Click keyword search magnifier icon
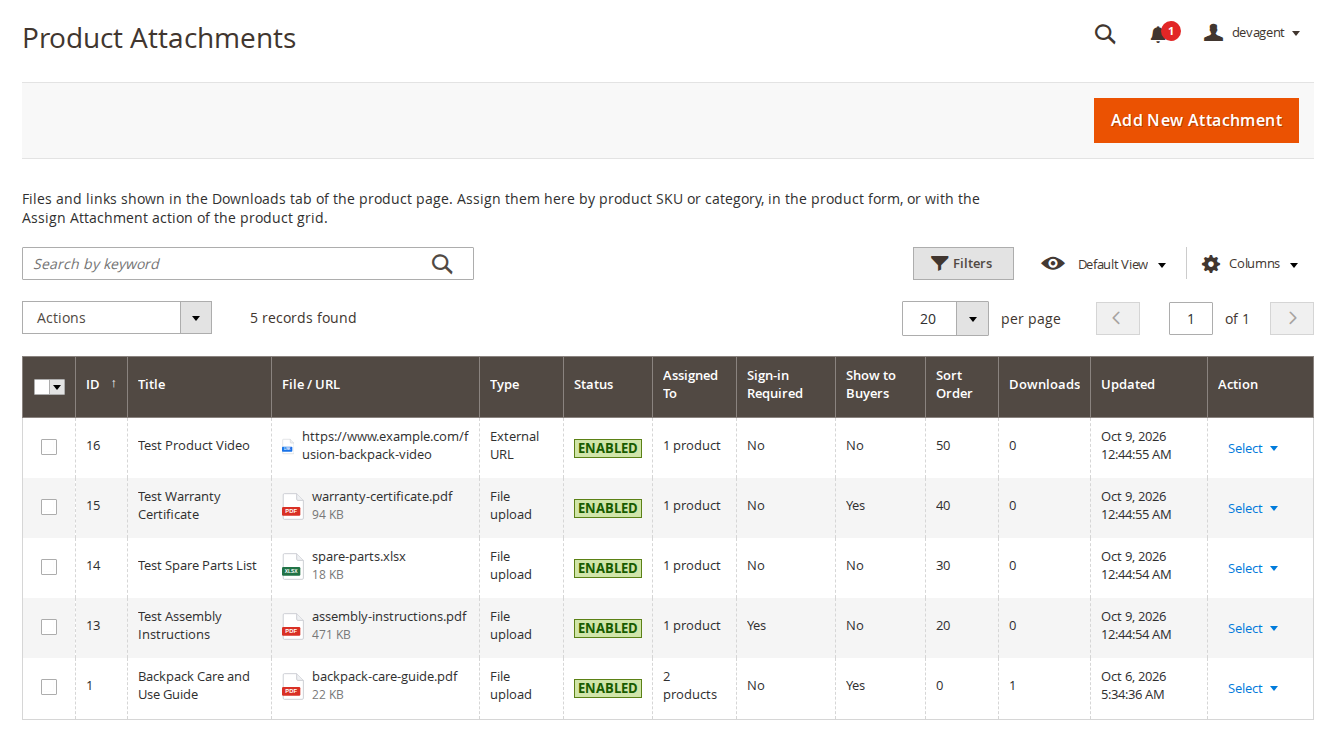 coord(442,264)
